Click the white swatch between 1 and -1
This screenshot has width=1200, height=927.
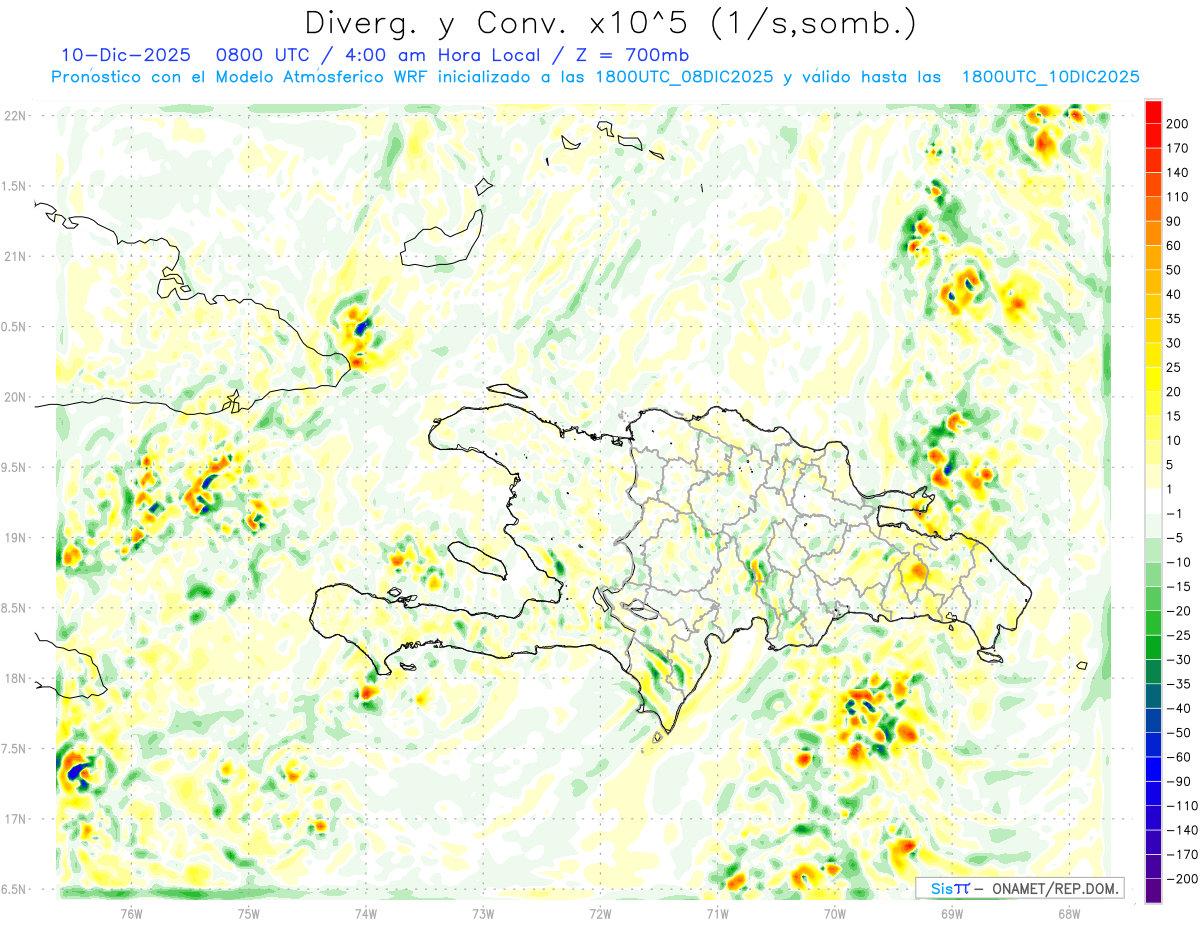click(1153, 501)
